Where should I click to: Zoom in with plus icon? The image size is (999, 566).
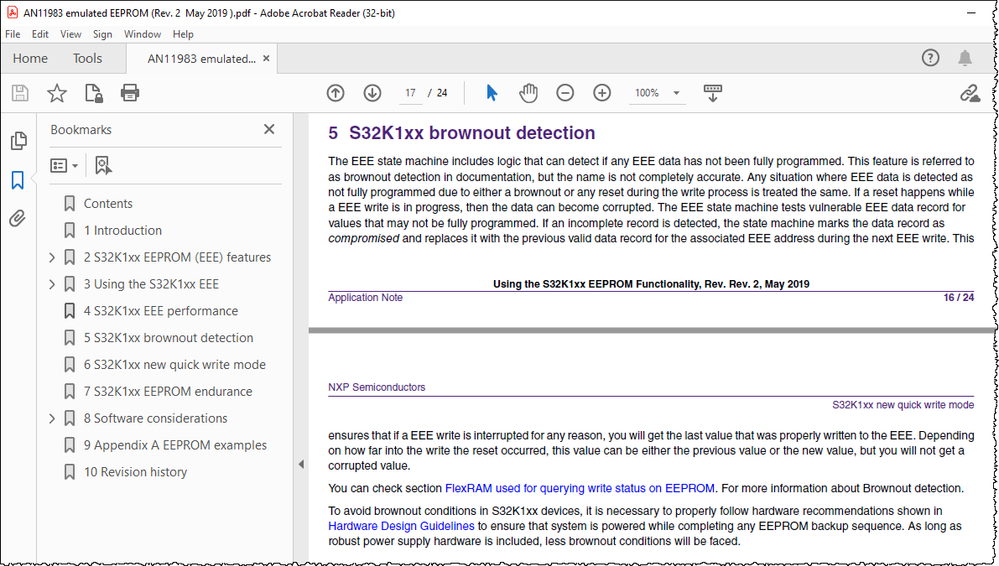pyautogui.click(x=602, y=93)
